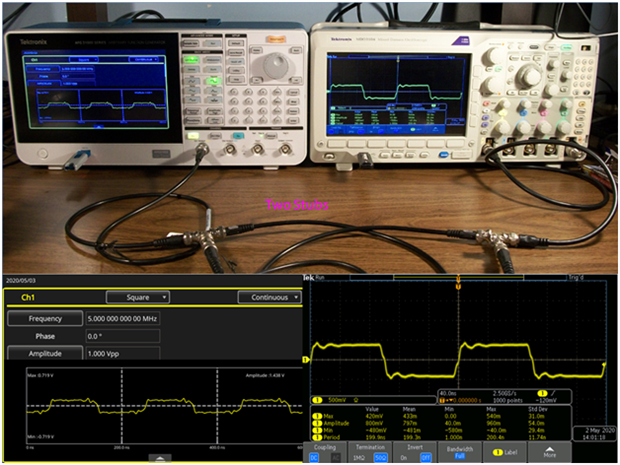Click the 2020/05/03 date on the generator

coord(21,280)
